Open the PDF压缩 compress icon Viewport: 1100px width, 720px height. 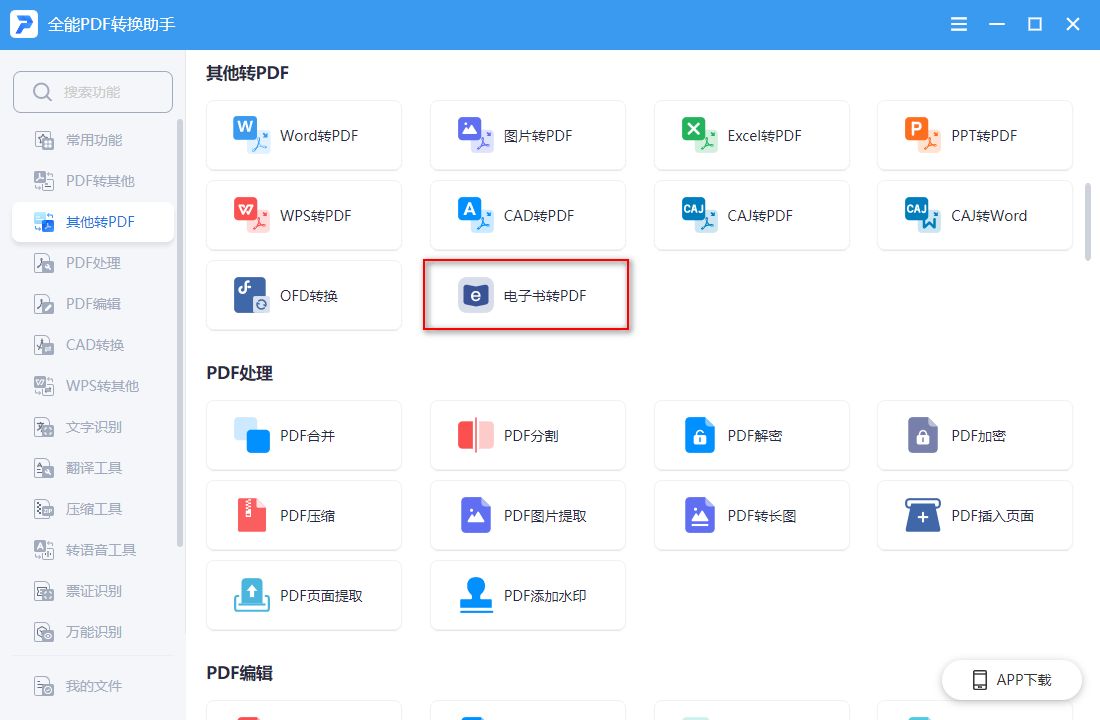[250, 515]
